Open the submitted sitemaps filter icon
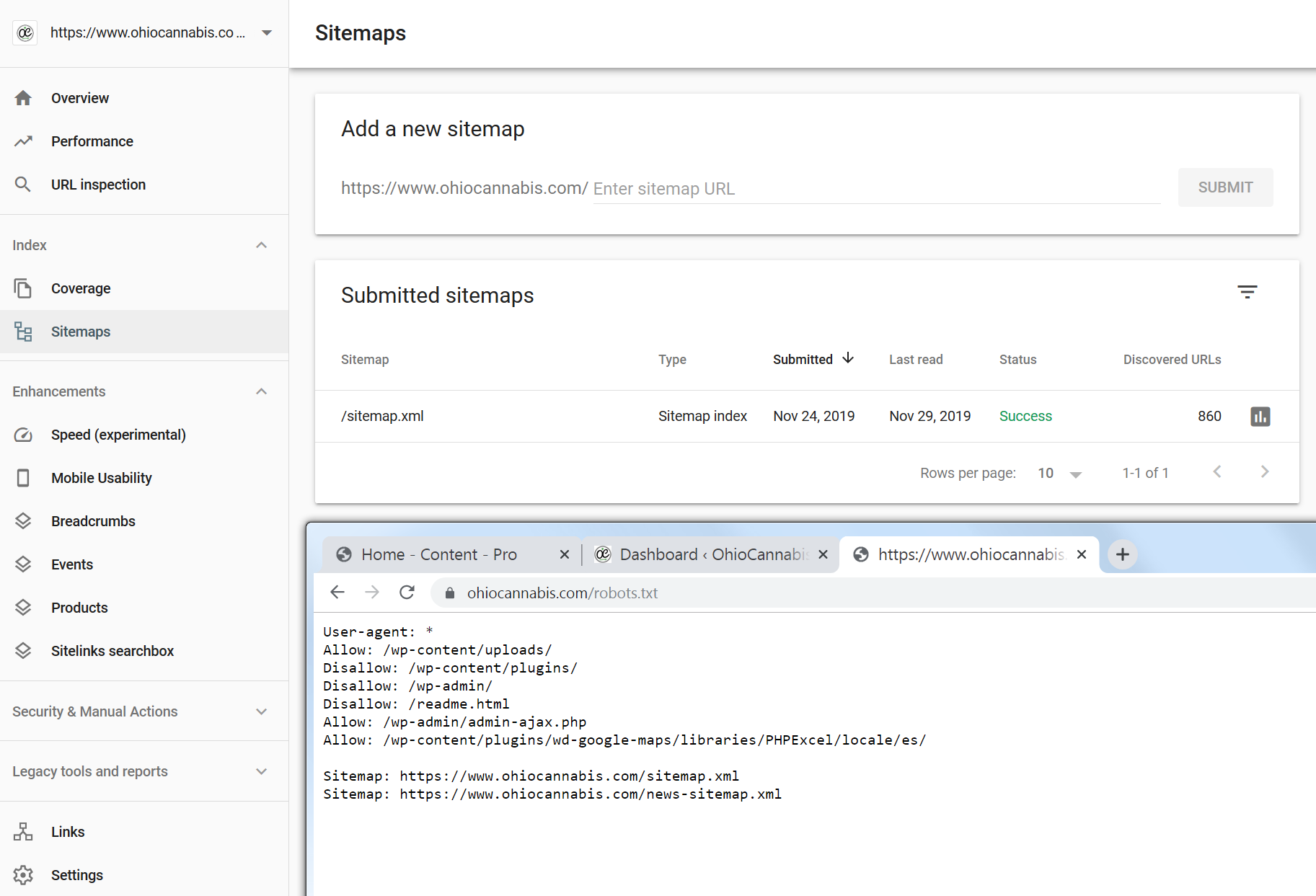This screenshot has width=1316, height=896. (x=1247, y=292)
